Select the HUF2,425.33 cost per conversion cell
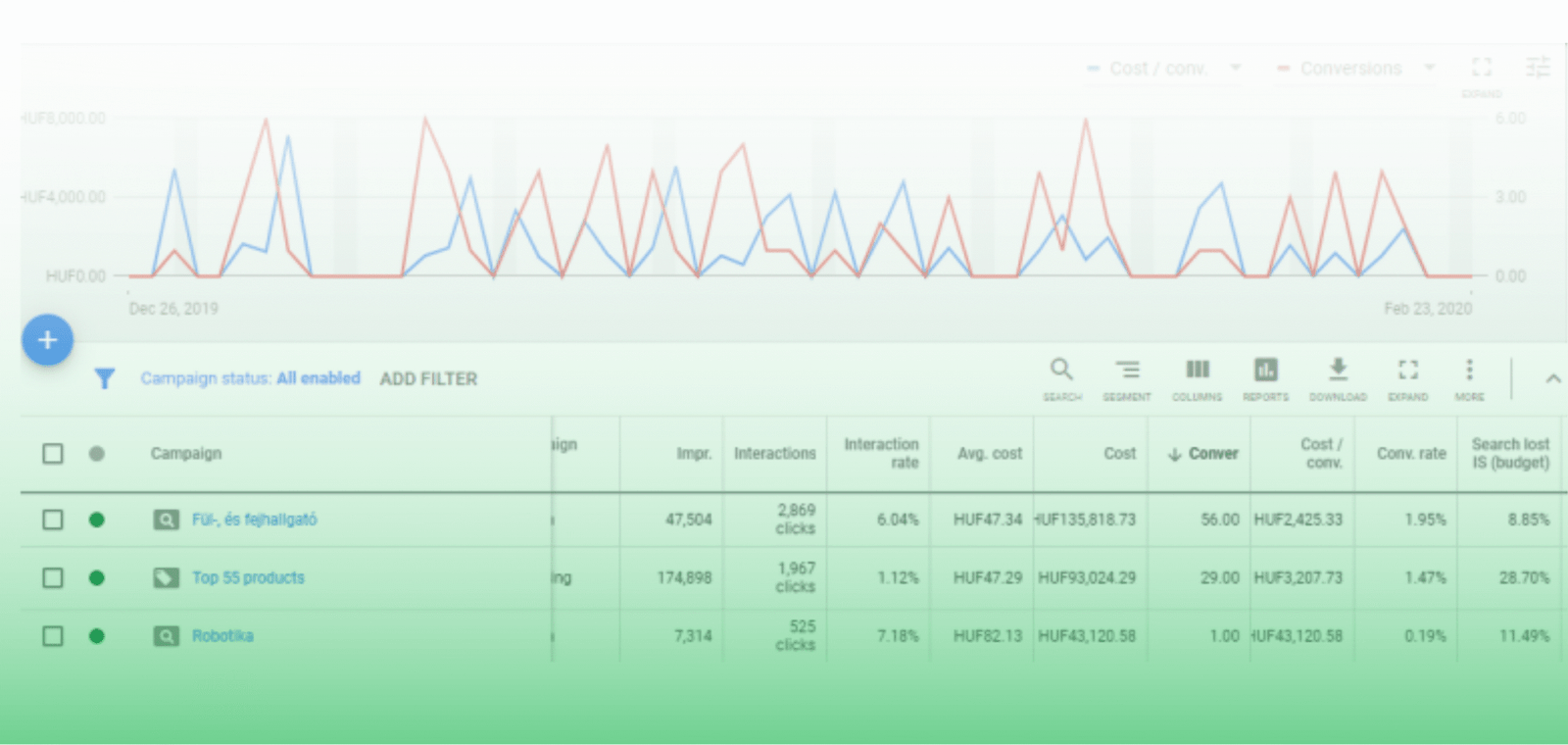Image resolution: width=1568 pixels, height=745 pixels. (1298, 520)
